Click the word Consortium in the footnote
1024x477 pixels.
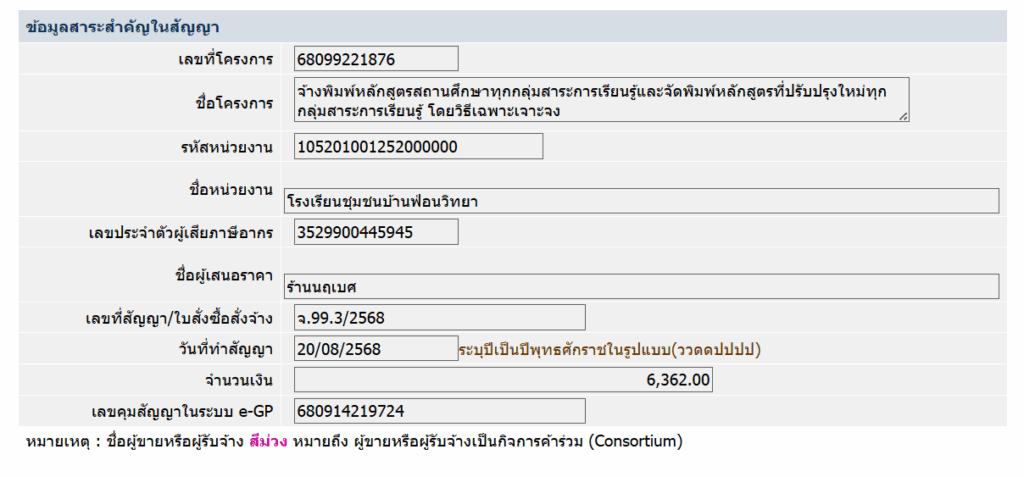635,442
